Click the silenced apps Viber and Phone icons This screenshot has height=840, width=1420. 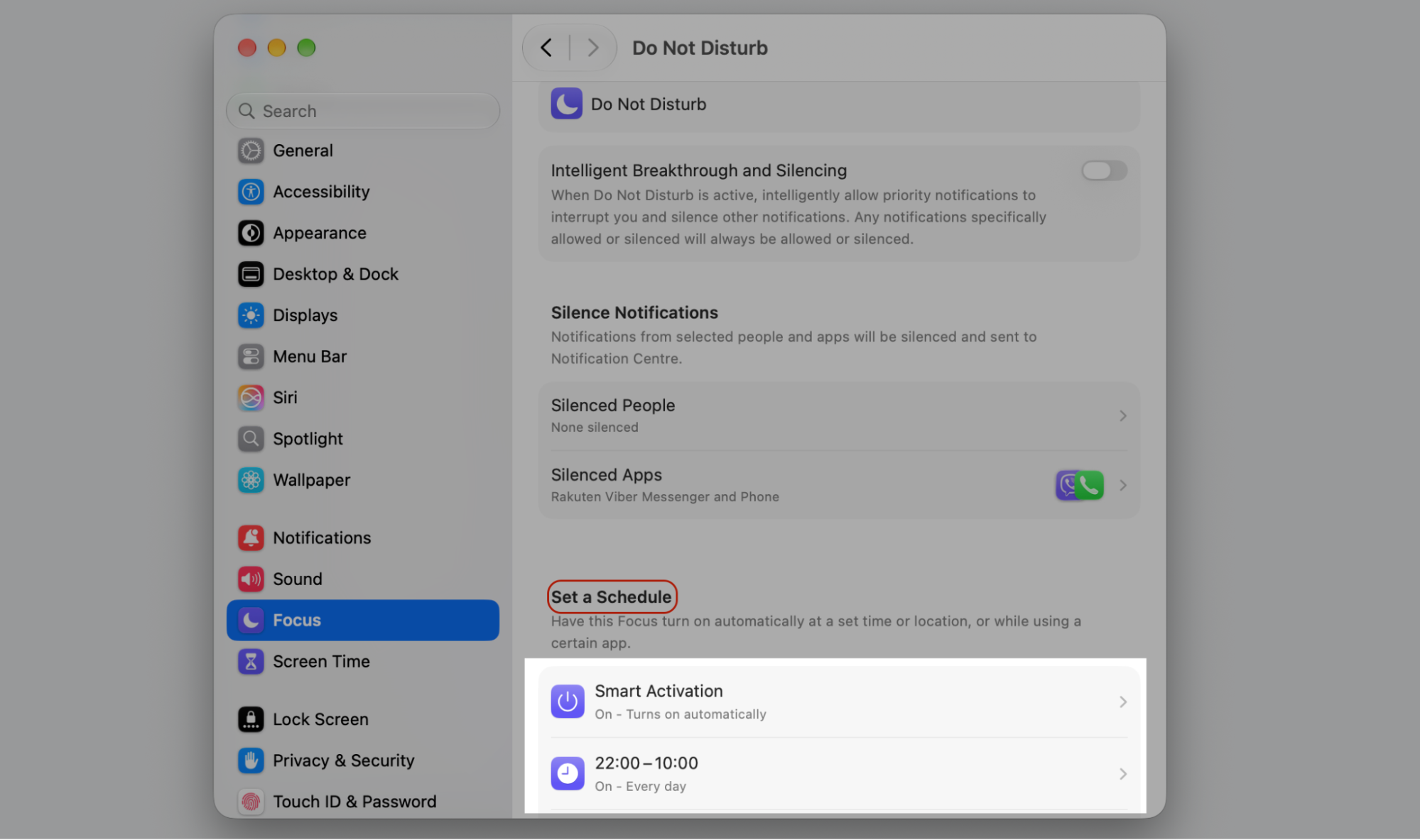click(1080, 486)
